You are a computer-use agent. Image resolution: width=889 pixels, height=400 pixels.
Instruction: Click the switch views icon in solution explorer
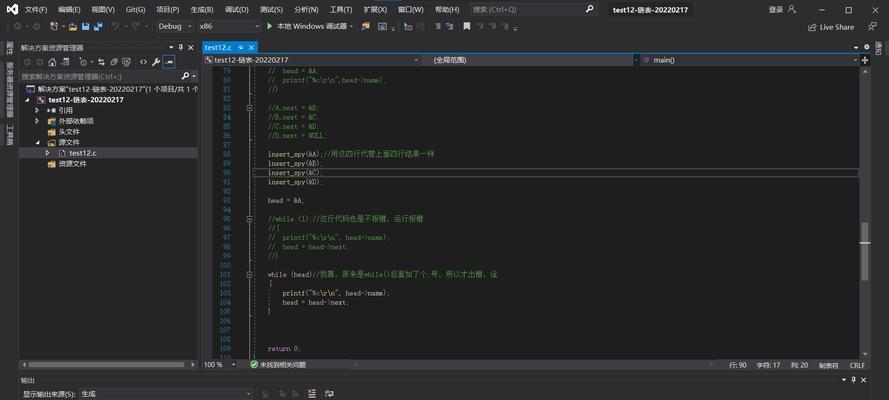[x=66, y=62]
